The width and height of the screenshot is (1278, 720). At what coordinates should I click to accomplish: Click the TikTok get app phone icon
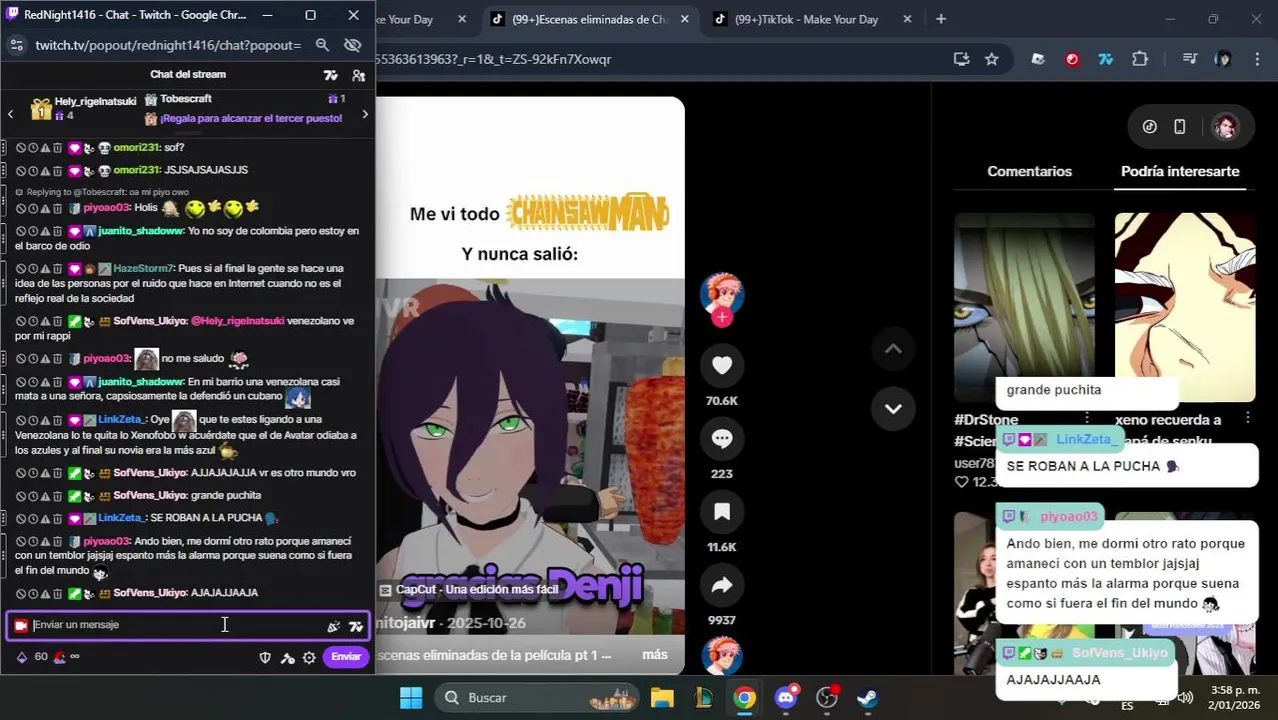1180,127
